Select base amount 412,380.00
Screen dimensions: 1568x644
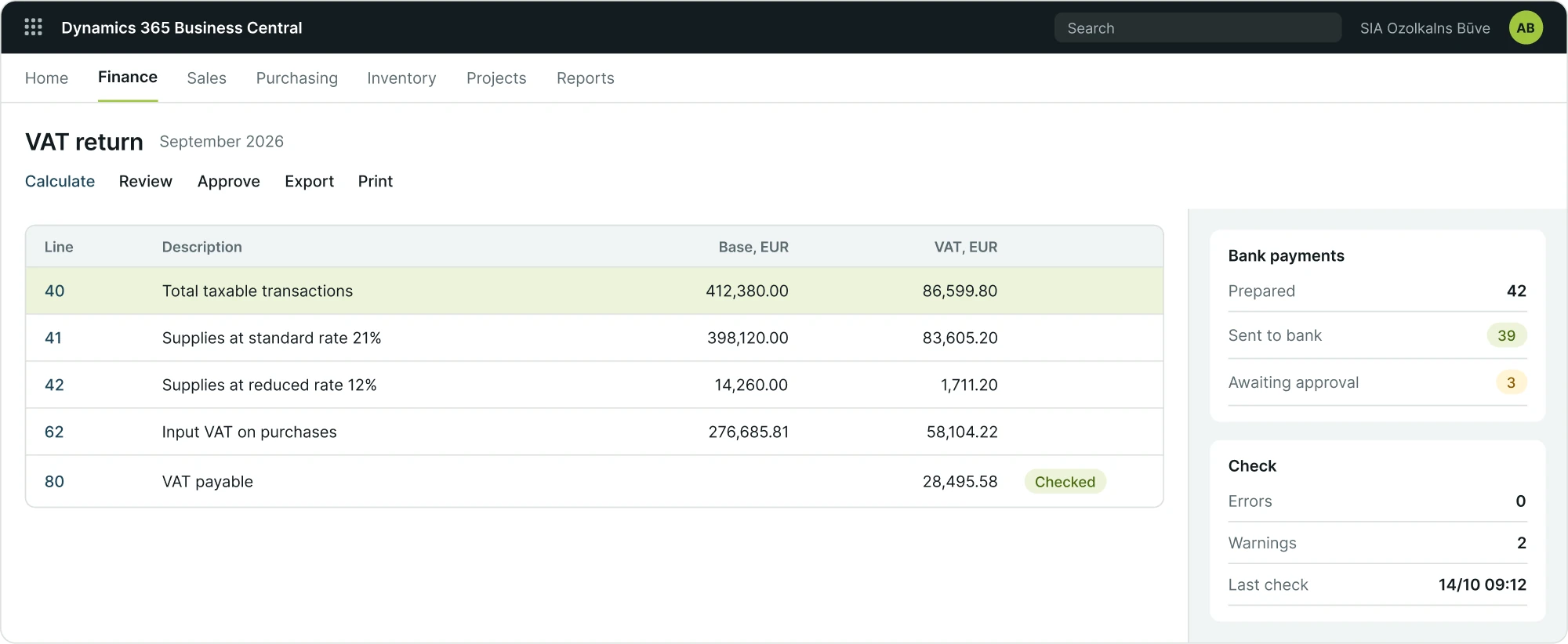[x=747, y=291]
